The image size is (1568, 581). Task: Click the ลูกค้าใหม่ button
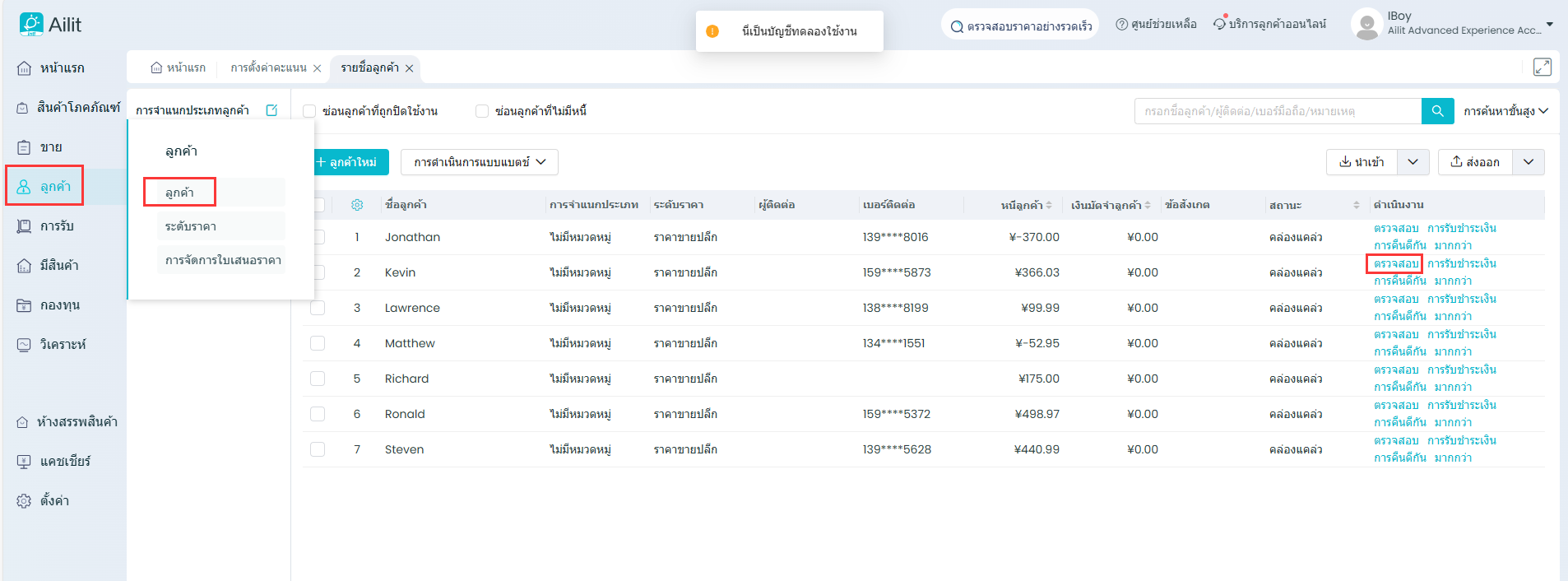348,162
